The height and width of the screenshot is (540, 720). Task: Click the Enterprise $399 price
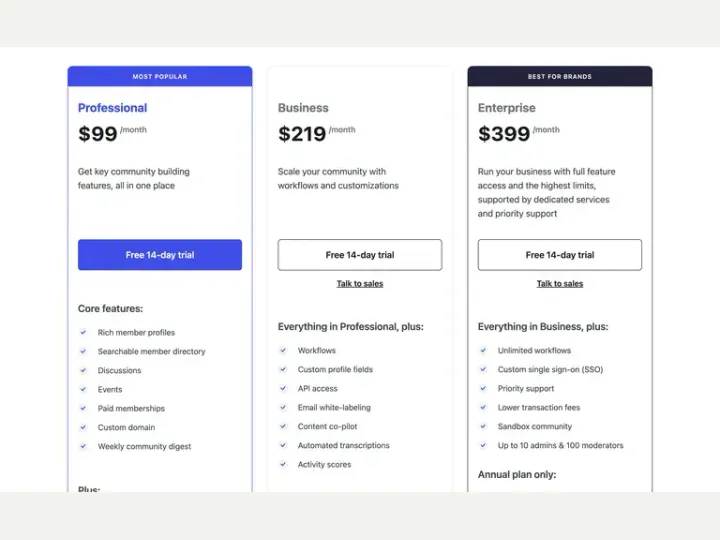click(504, 134)
